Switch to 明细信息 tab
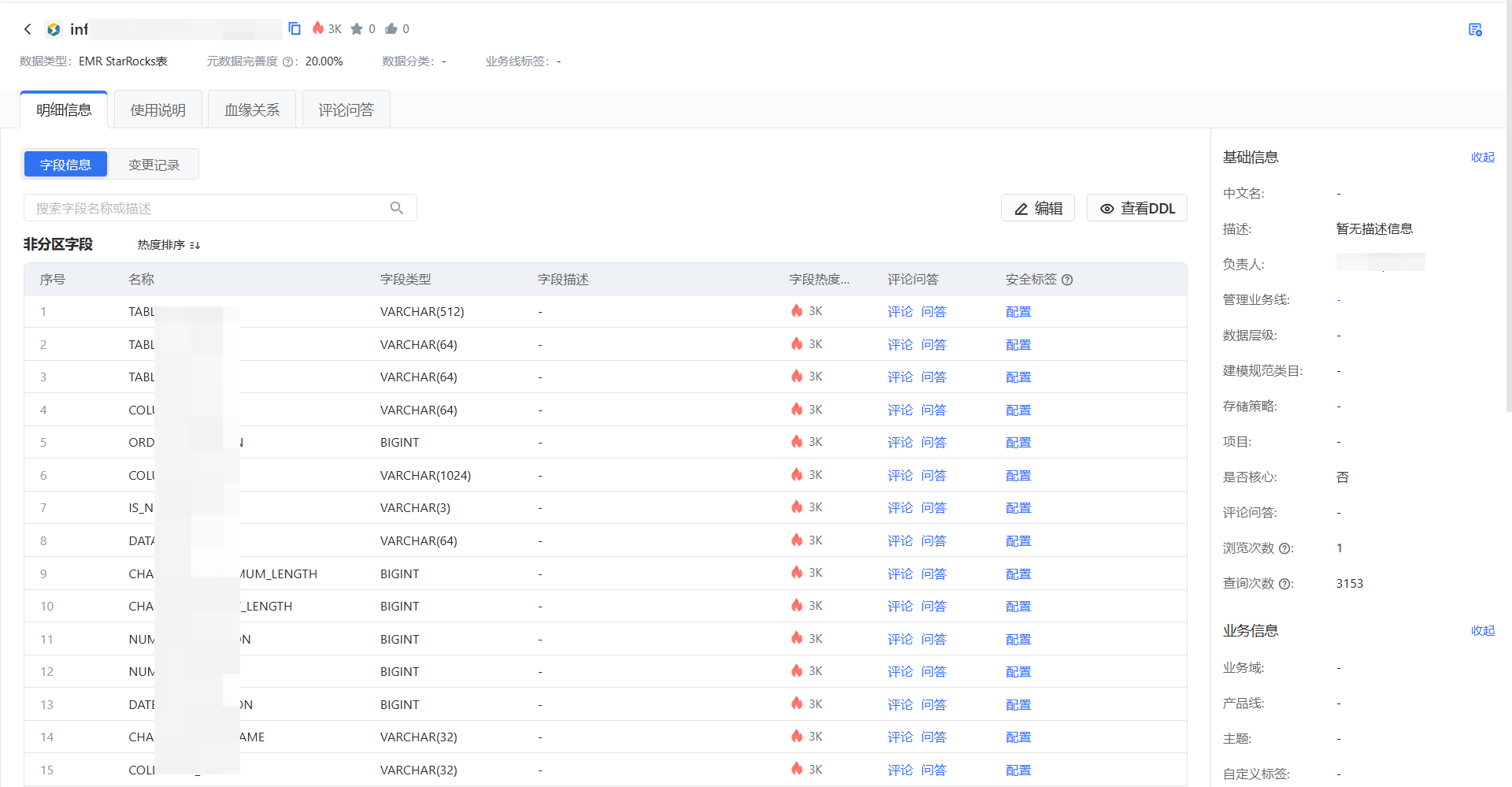 (64, 110)
